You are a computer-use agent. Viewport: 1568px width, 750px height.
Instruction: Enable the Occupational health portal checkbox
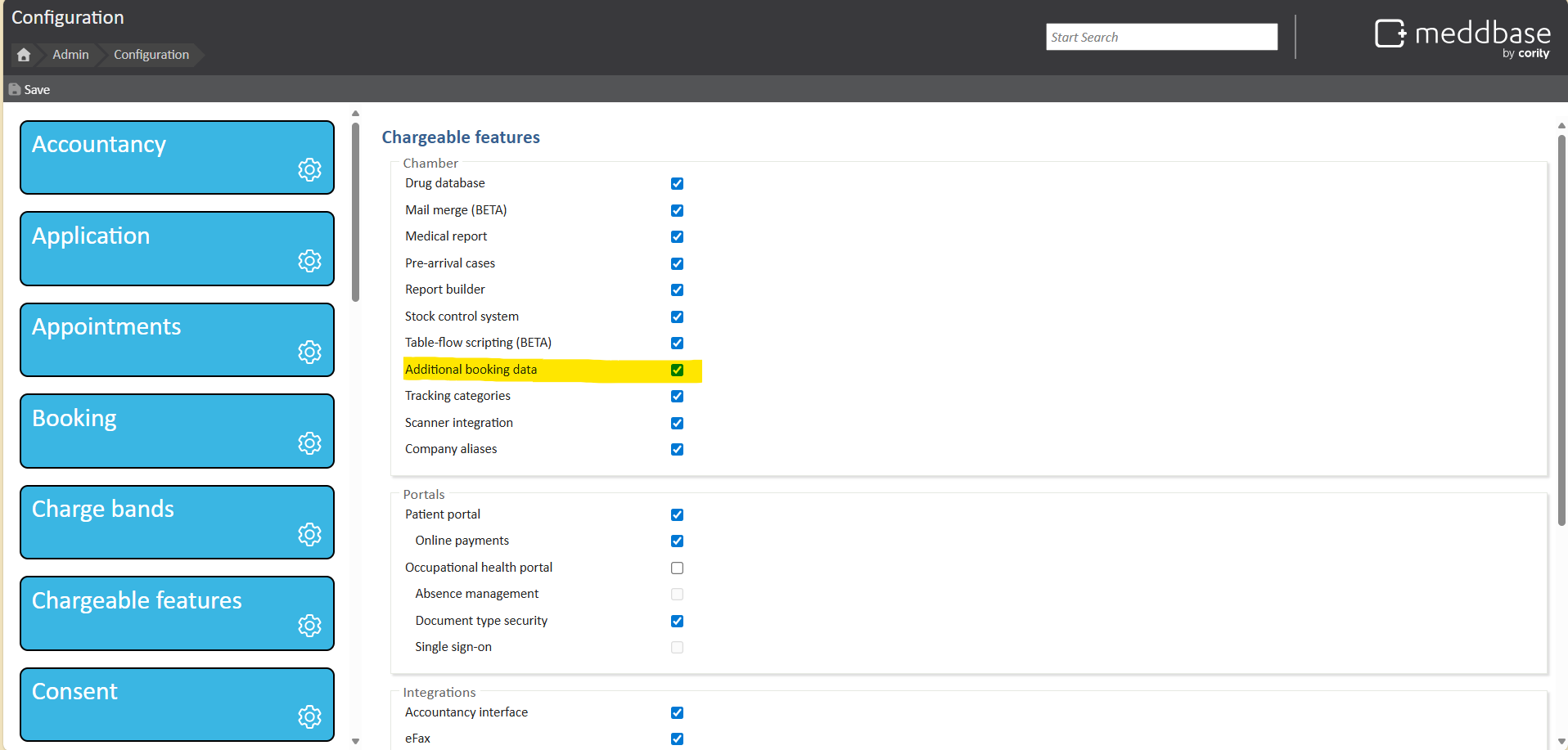(677, 568)
